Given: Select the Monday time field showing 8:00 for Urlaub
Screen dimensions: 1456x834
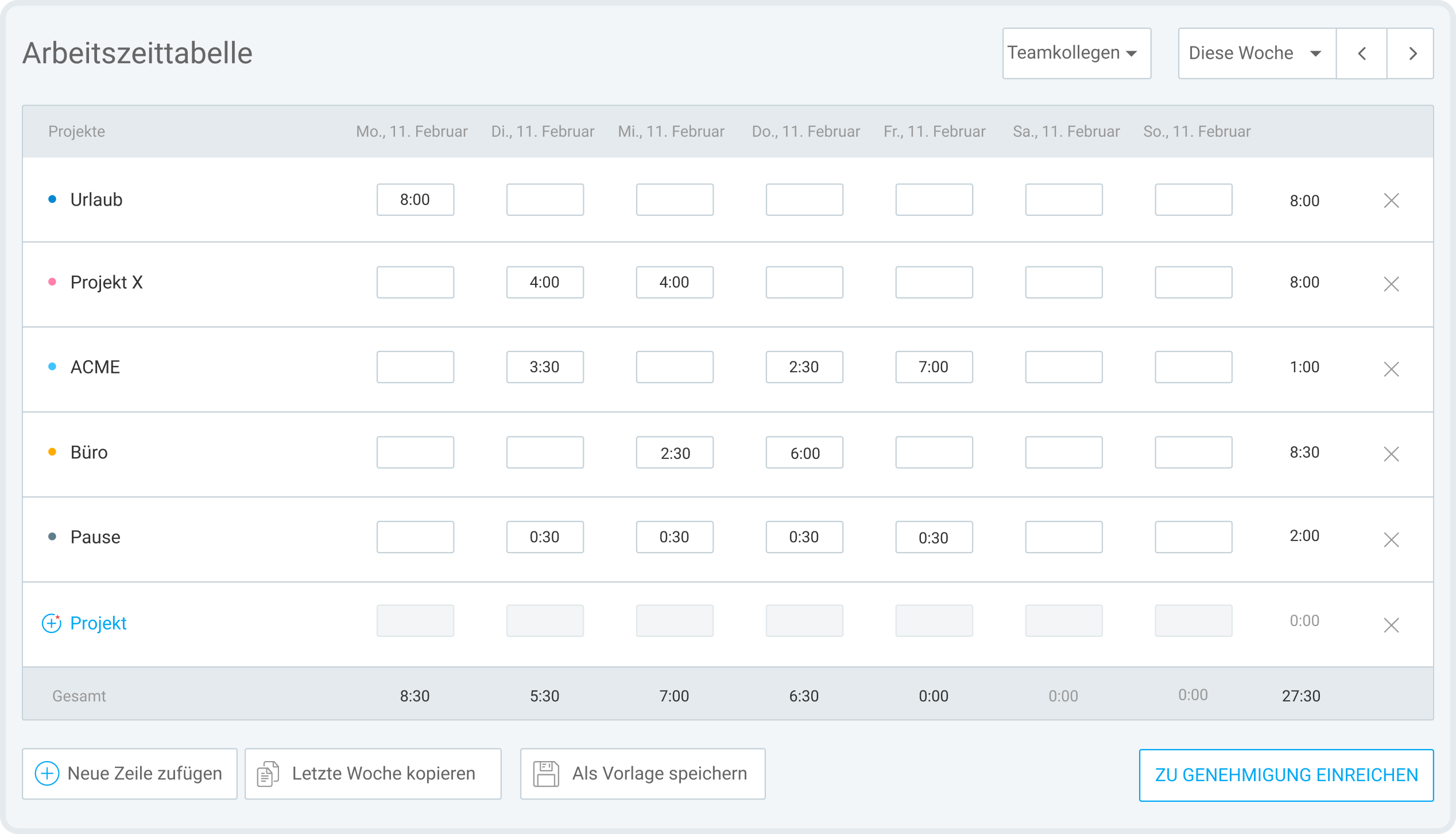Looking at the screenshot, I should tap(415, 199).
